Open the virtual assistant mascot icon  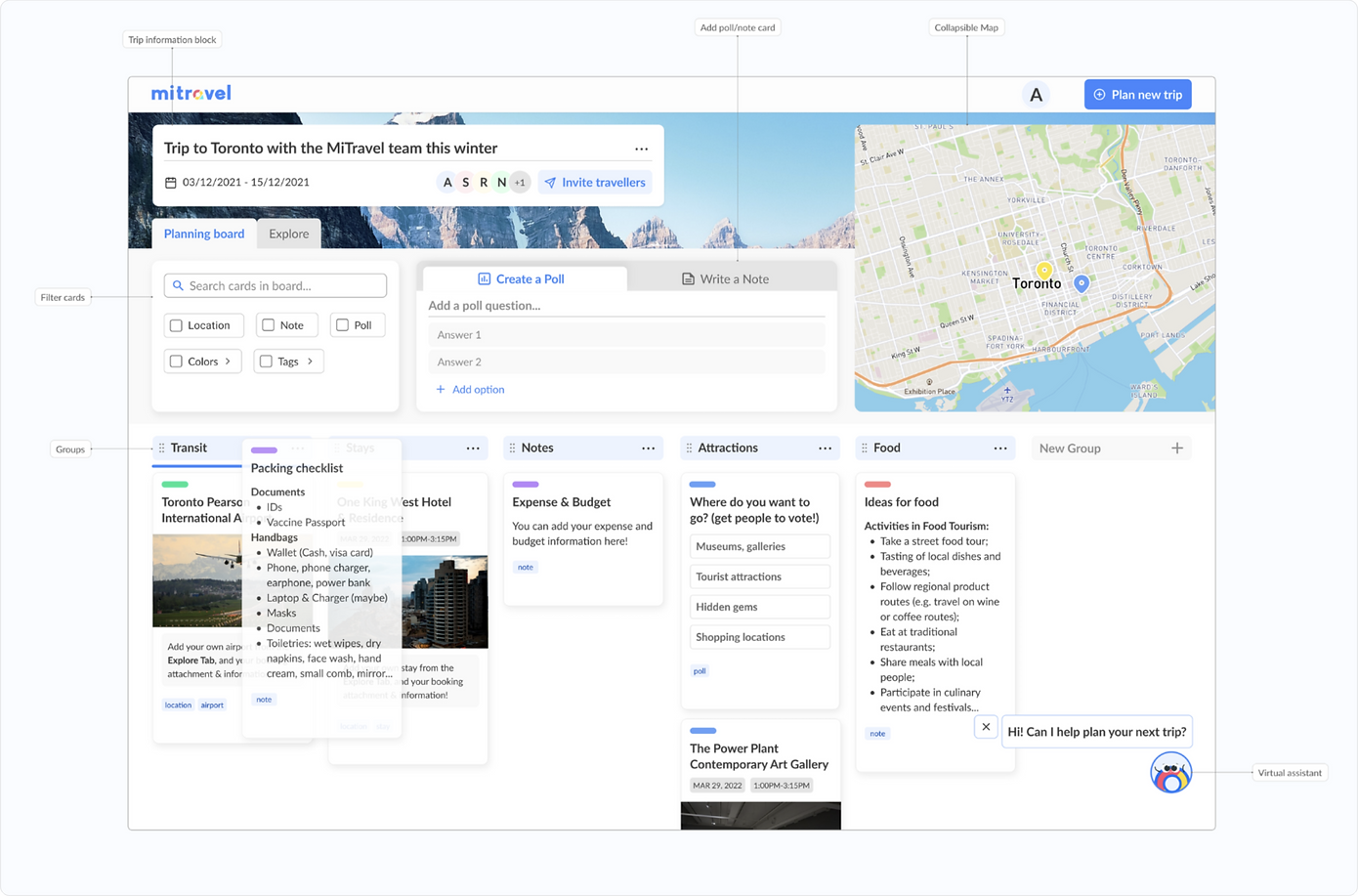click(1170, 773)
